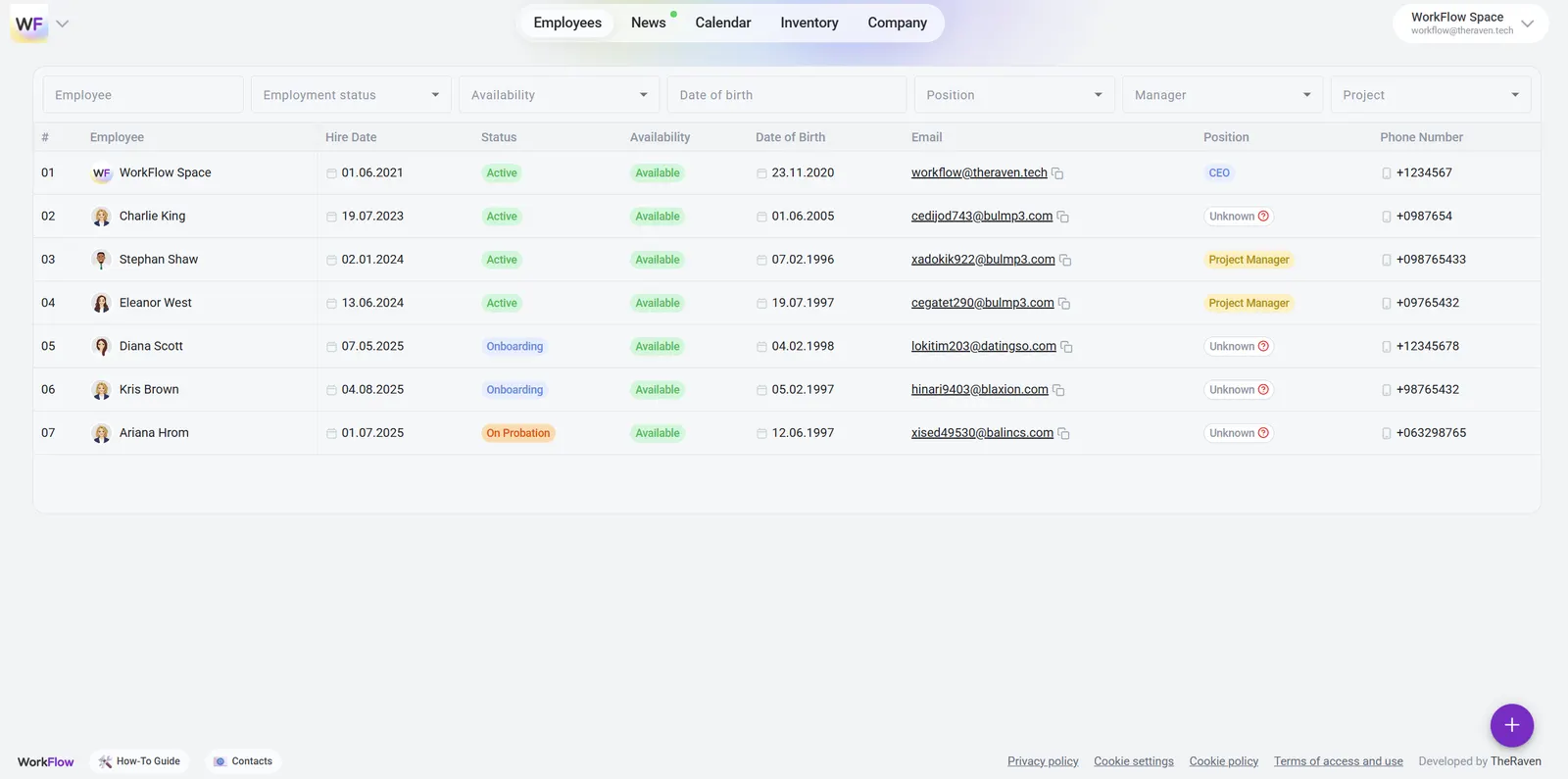Switch to the Employees tab
Screen dimensions: 1568x779
[x=567, y=23]
